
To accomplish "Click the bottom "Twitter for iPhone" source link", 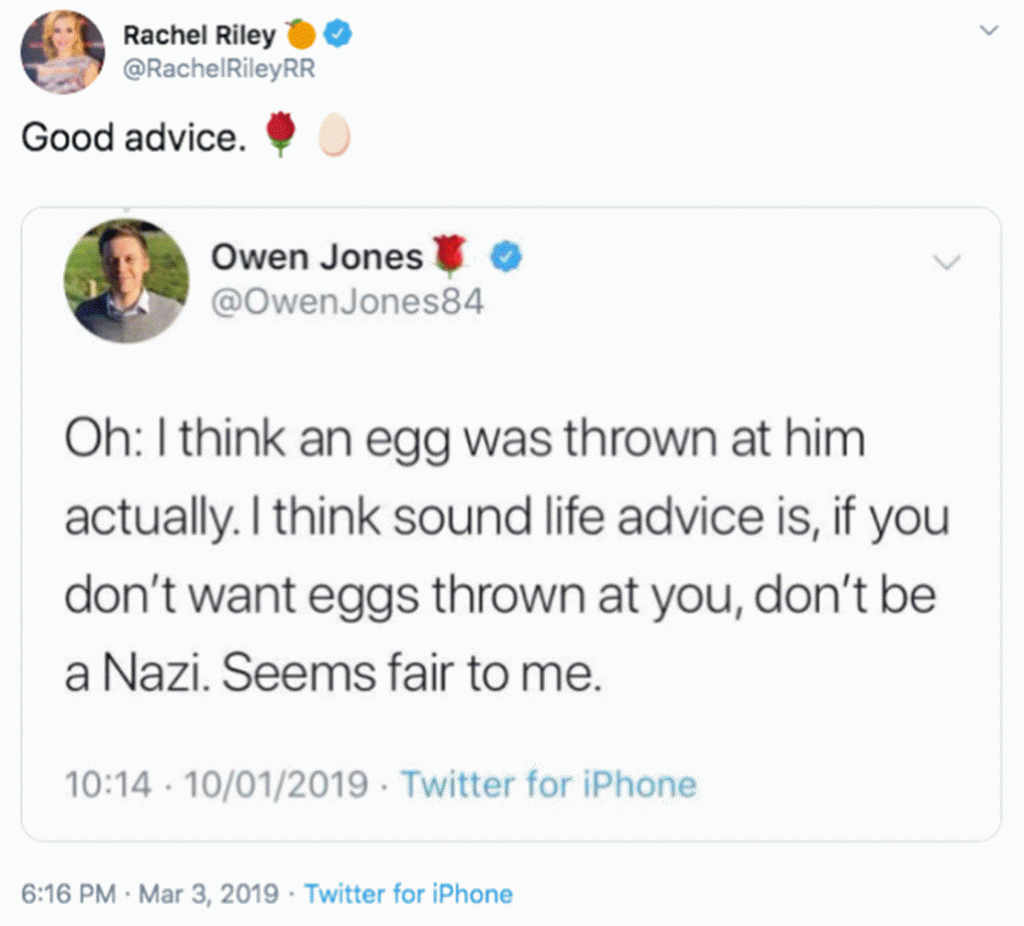I will point(408,893).
